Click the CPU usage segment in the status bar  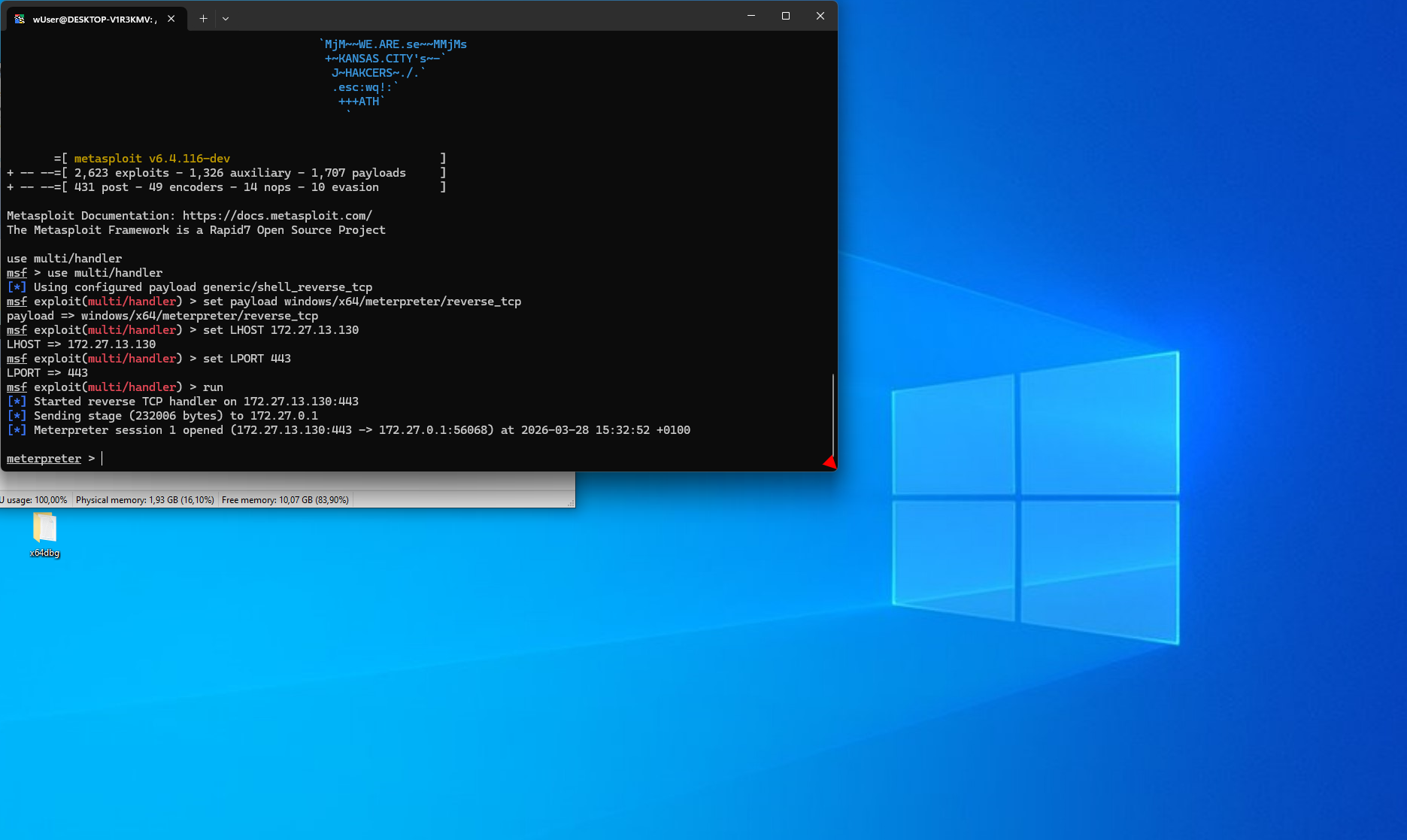34,499
